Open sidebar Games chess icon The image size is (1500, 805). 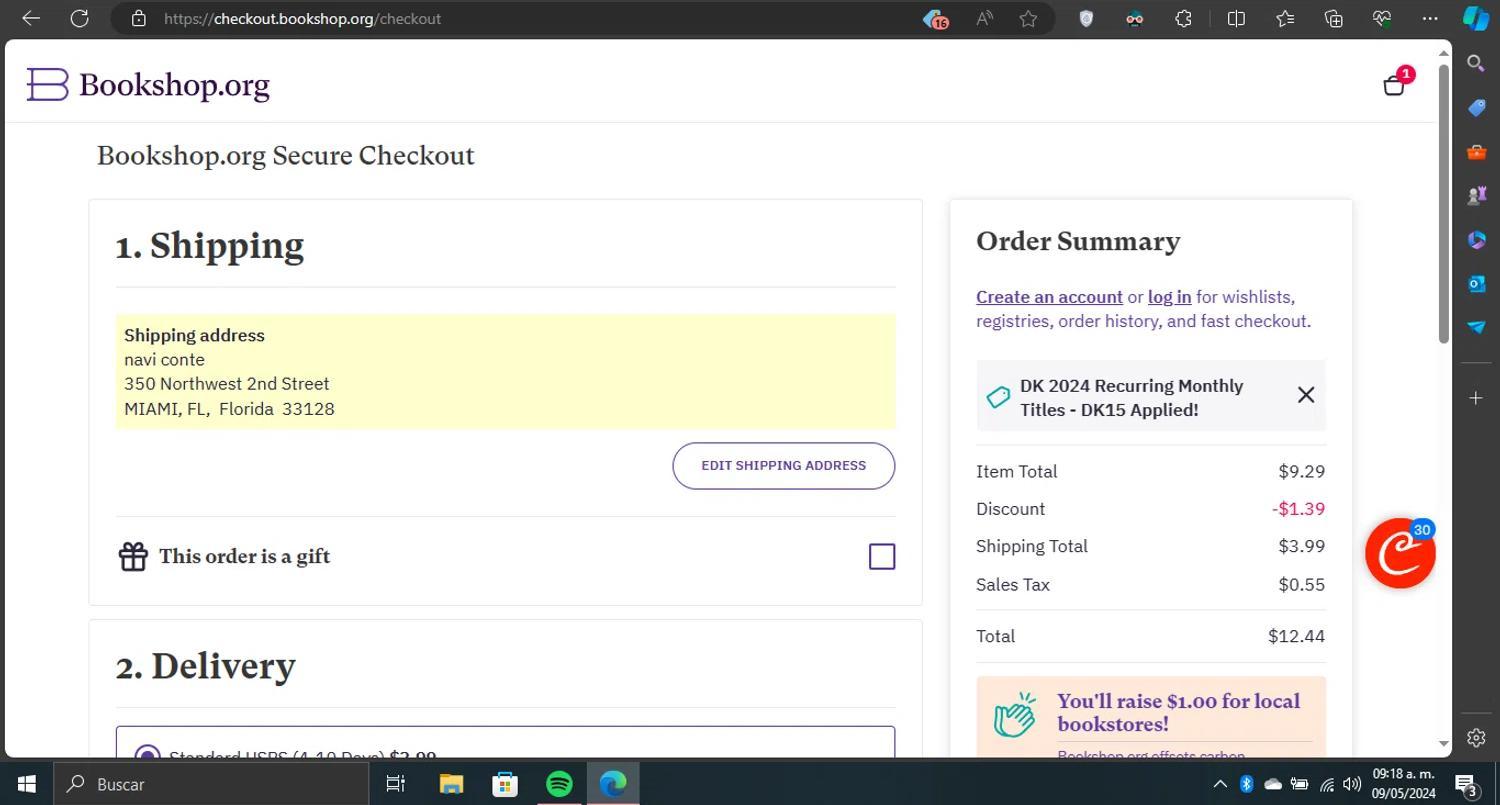click(x=1476, y=196)
